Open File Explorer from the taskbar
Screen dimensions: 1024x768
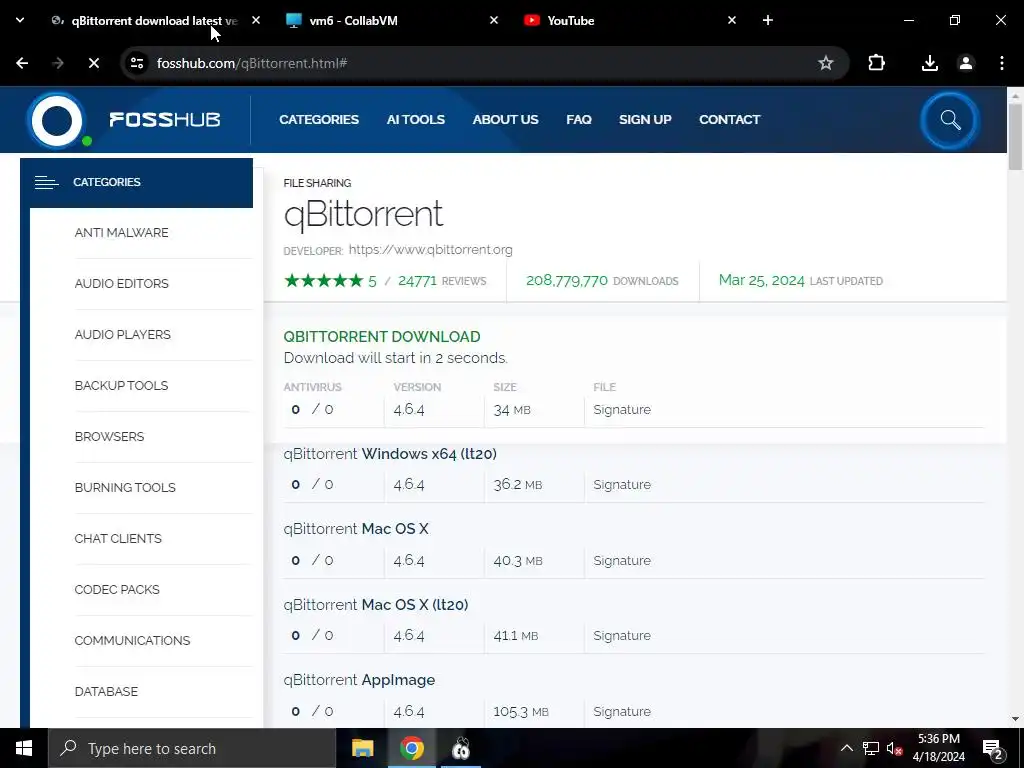point(362,748)
